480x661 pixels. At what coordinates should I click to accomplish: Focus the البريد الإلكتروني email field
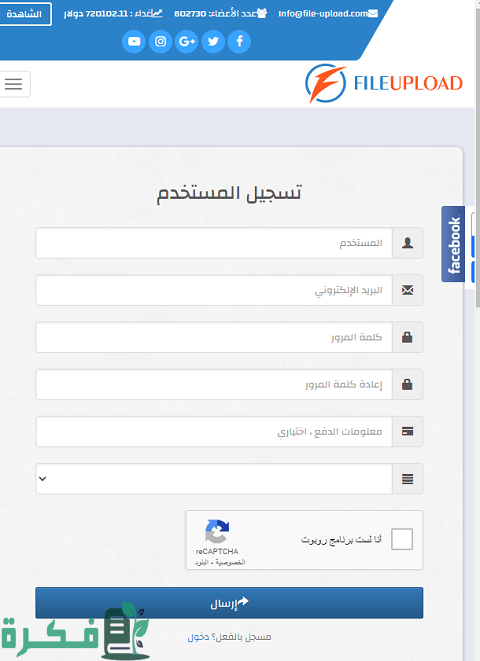[214, 290]
